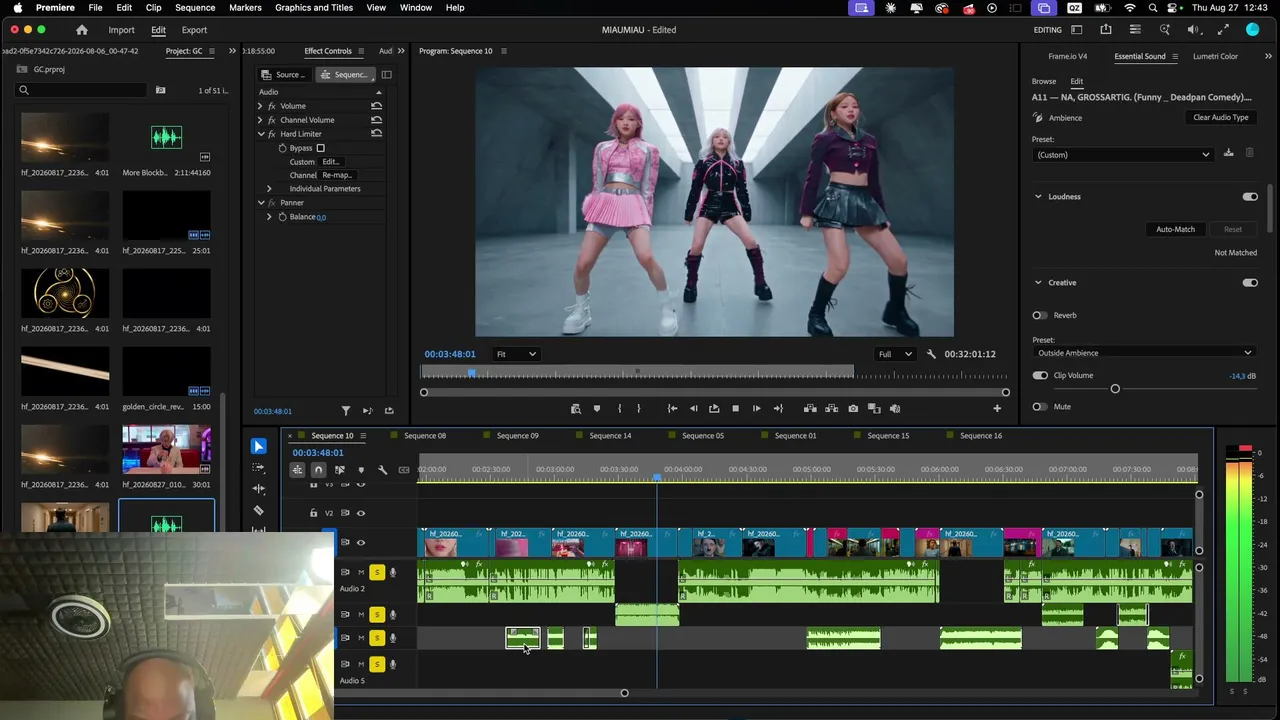Open the (Custom) preset dropdown
Viewport: 1280px width, 720px height.
pyautogui.click(x=1123, y=155)
